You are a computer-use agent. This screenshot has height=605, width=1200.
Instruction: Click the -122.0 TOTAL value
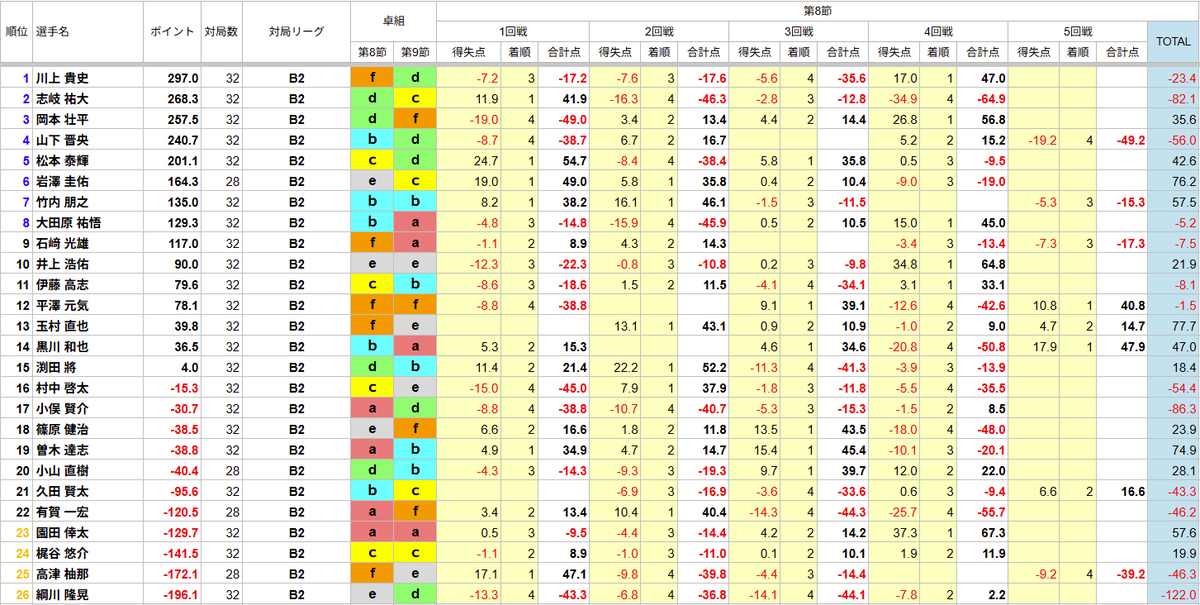pyautogui.click(x=1177, y=595)
